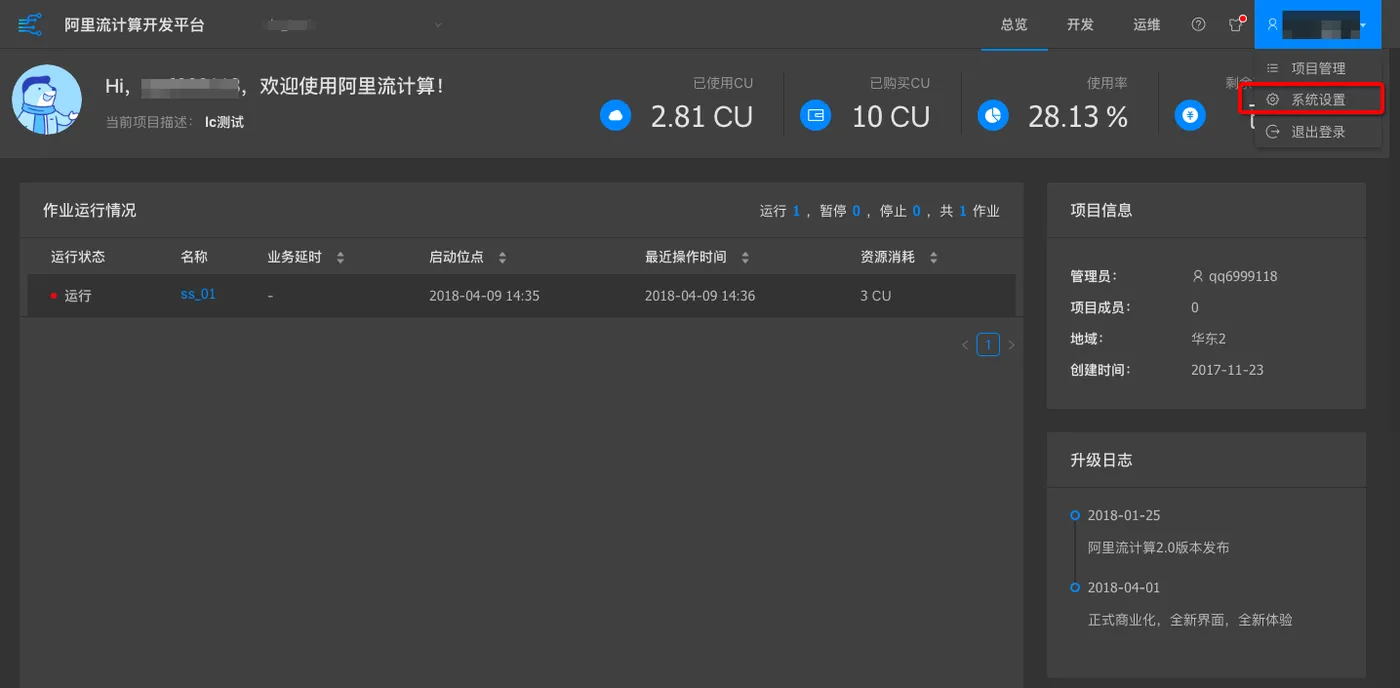This screenshot has height=688, width=1400.
Task: Select 项目管理 menu entry
Action: pos(1318,68)
